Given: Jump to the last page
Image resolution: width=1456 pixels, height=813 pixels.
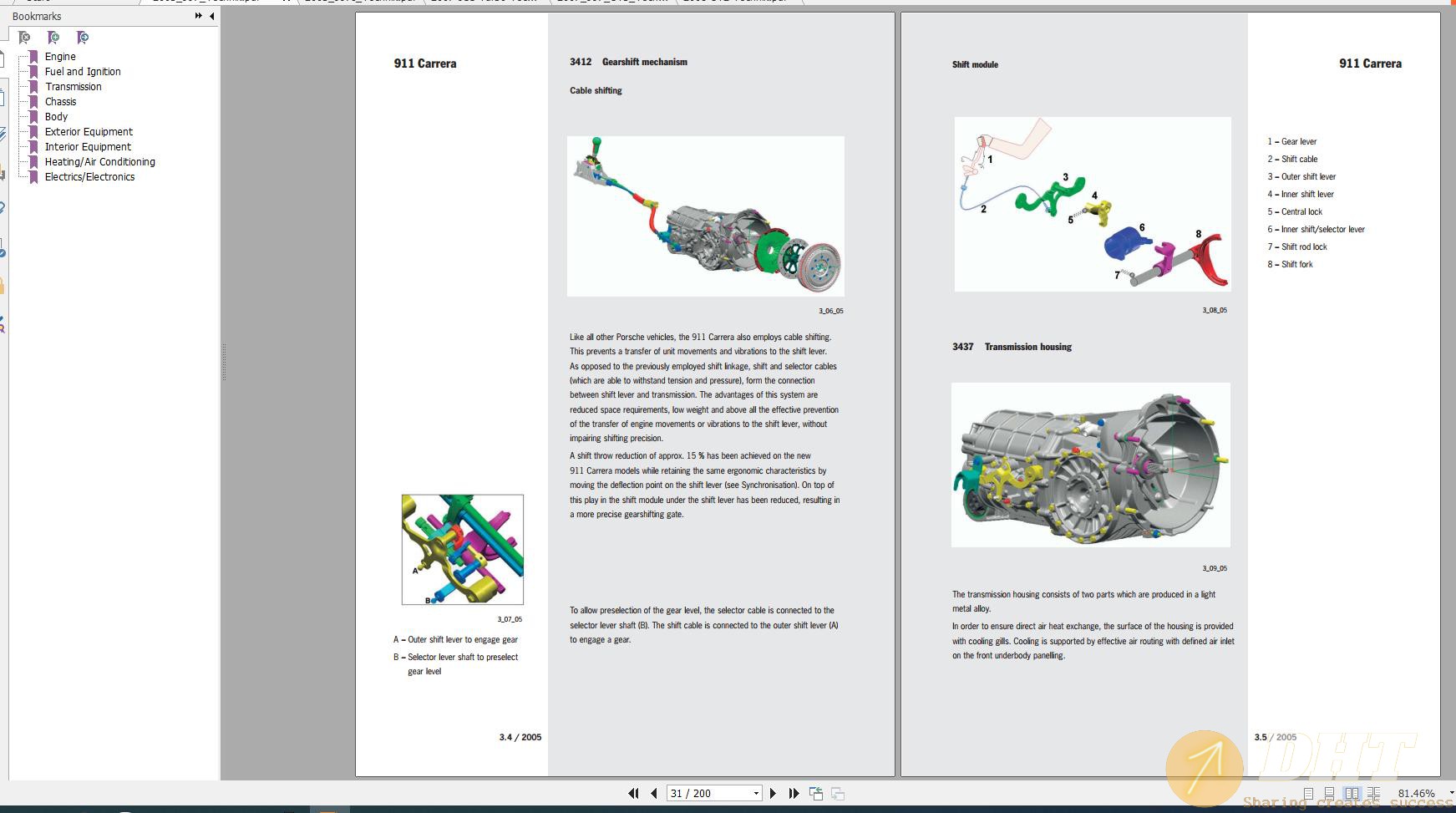Looking at the screenshot, I should coord(794,793).
